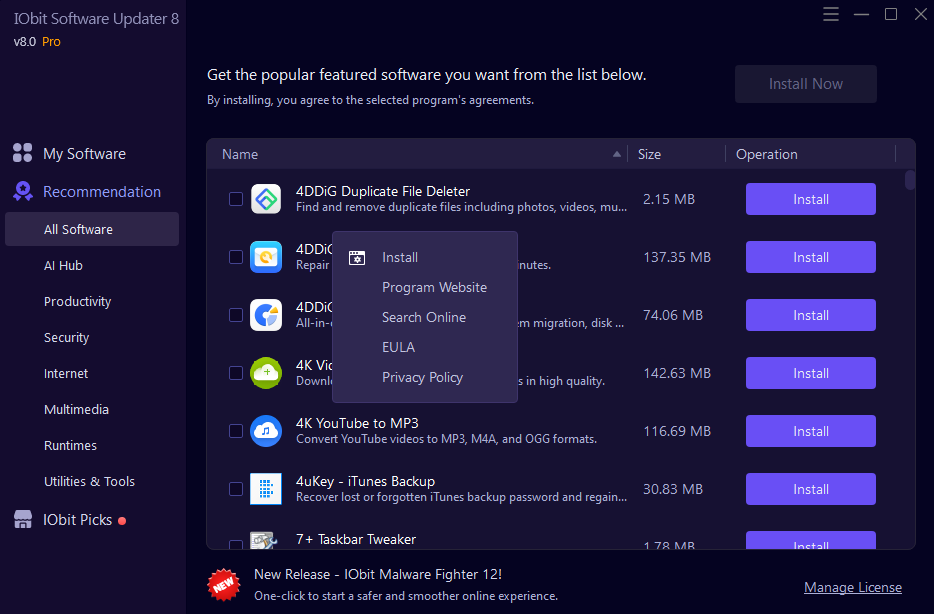The height and width of the screenshot is (614, 934).
Task: Open the Manage License link
Action: (852, 587)
